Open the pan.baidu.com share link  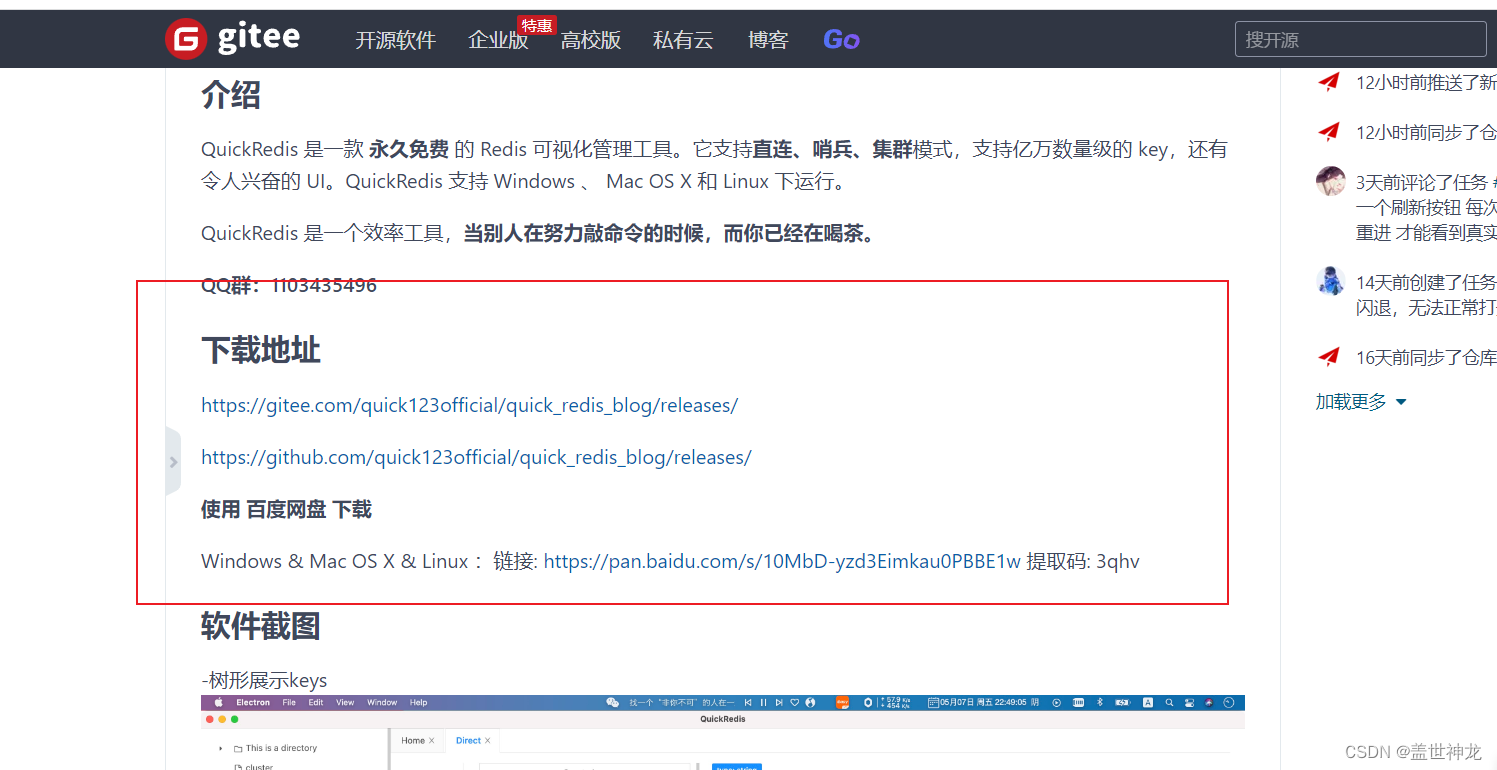pyautogui.click(x=782, y=561)
